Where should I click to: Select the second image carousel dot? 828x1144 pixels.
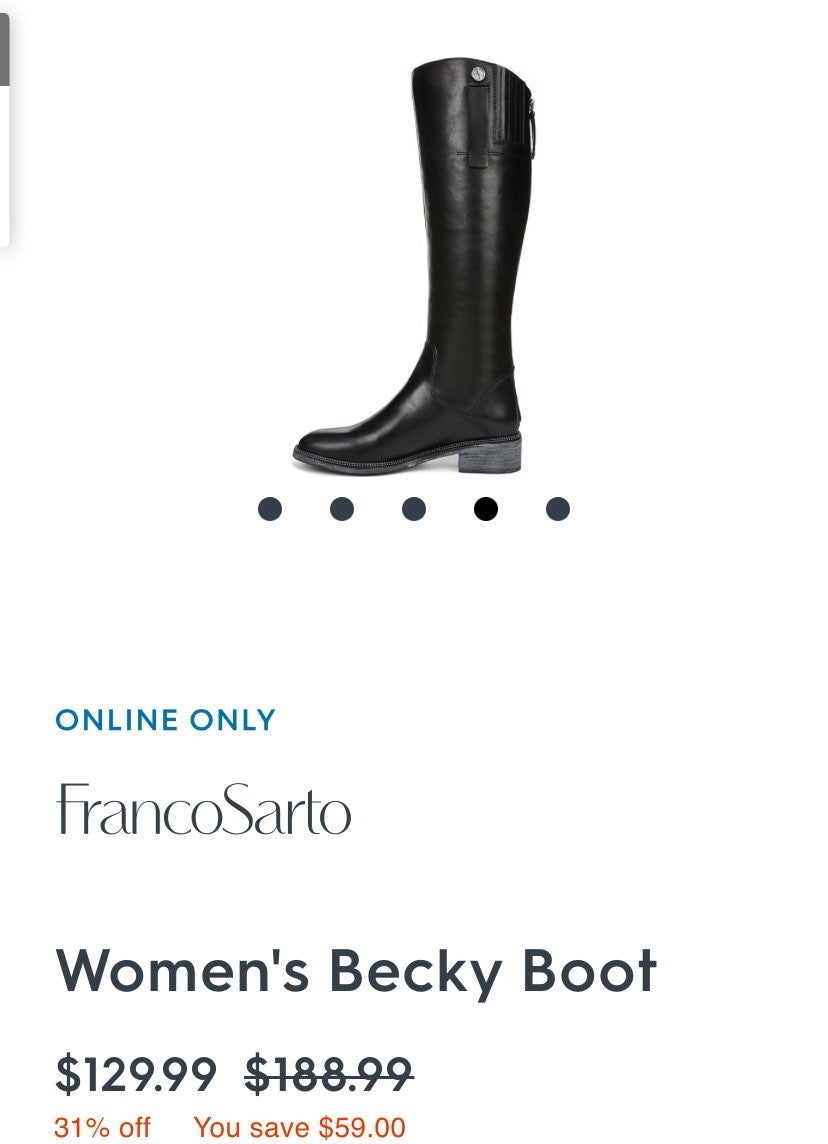pos(341,509)
